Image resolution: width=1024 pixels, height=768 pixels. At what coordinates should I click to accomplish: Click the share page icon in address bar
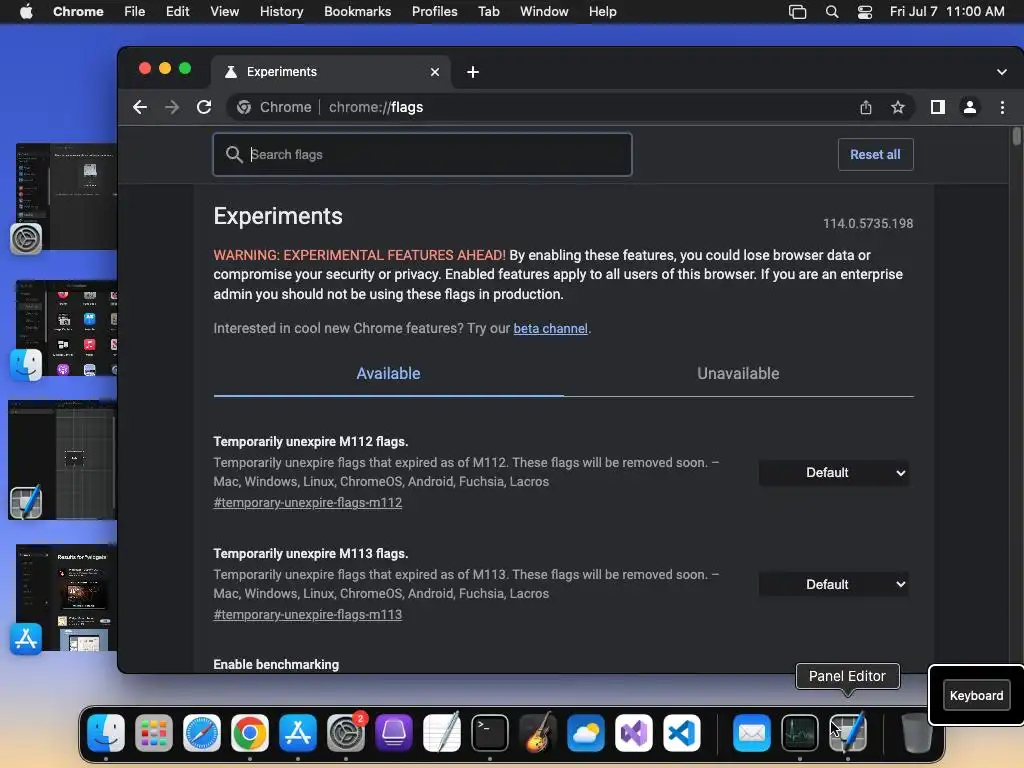pyautogui.click(x=866, y=107)
